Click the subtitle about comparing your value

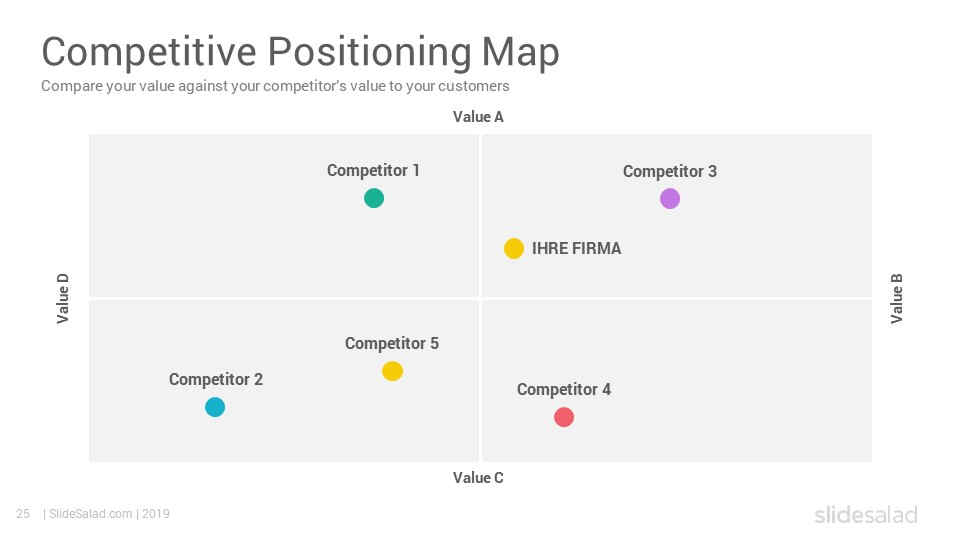275,86
